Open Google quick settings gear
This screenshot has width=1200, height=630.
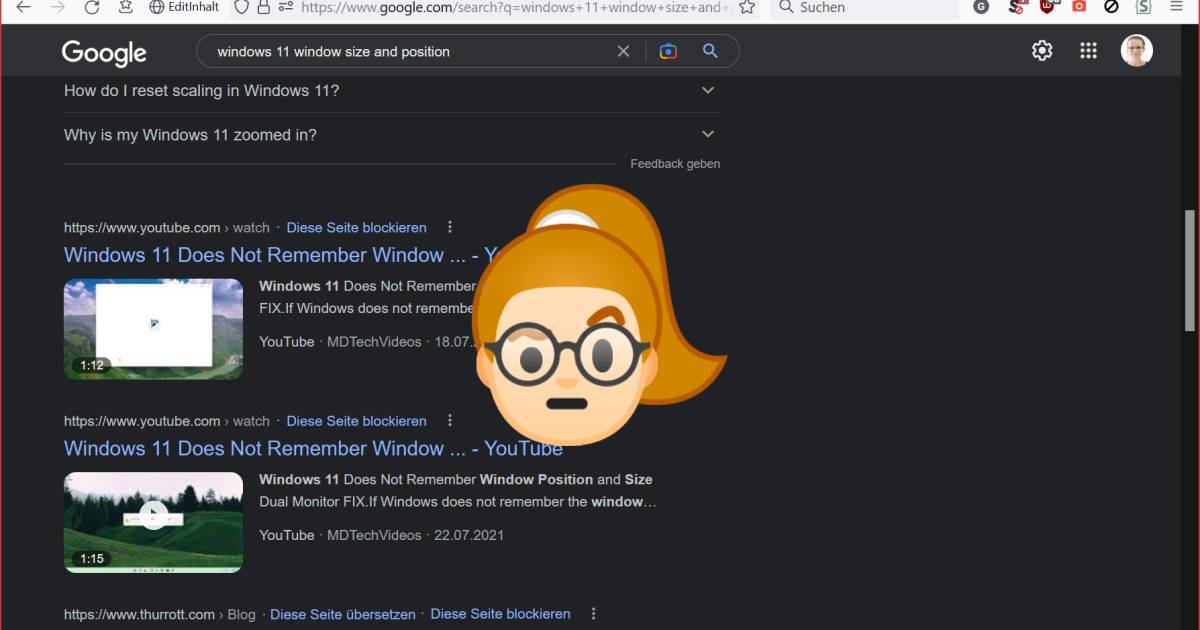[1041, 50]
